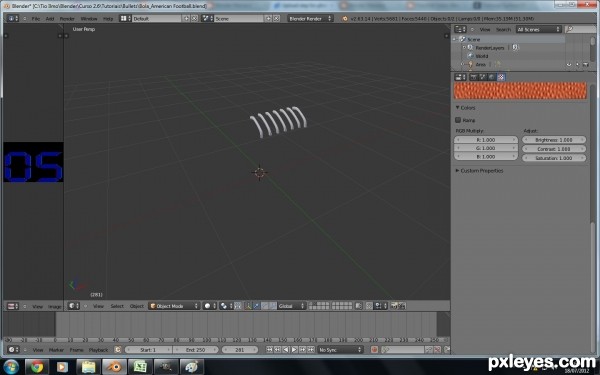Toggle Area lamp visibility eye icon
Screen dimensions: 600x375
pyautogui.click(x=569, y=65)
